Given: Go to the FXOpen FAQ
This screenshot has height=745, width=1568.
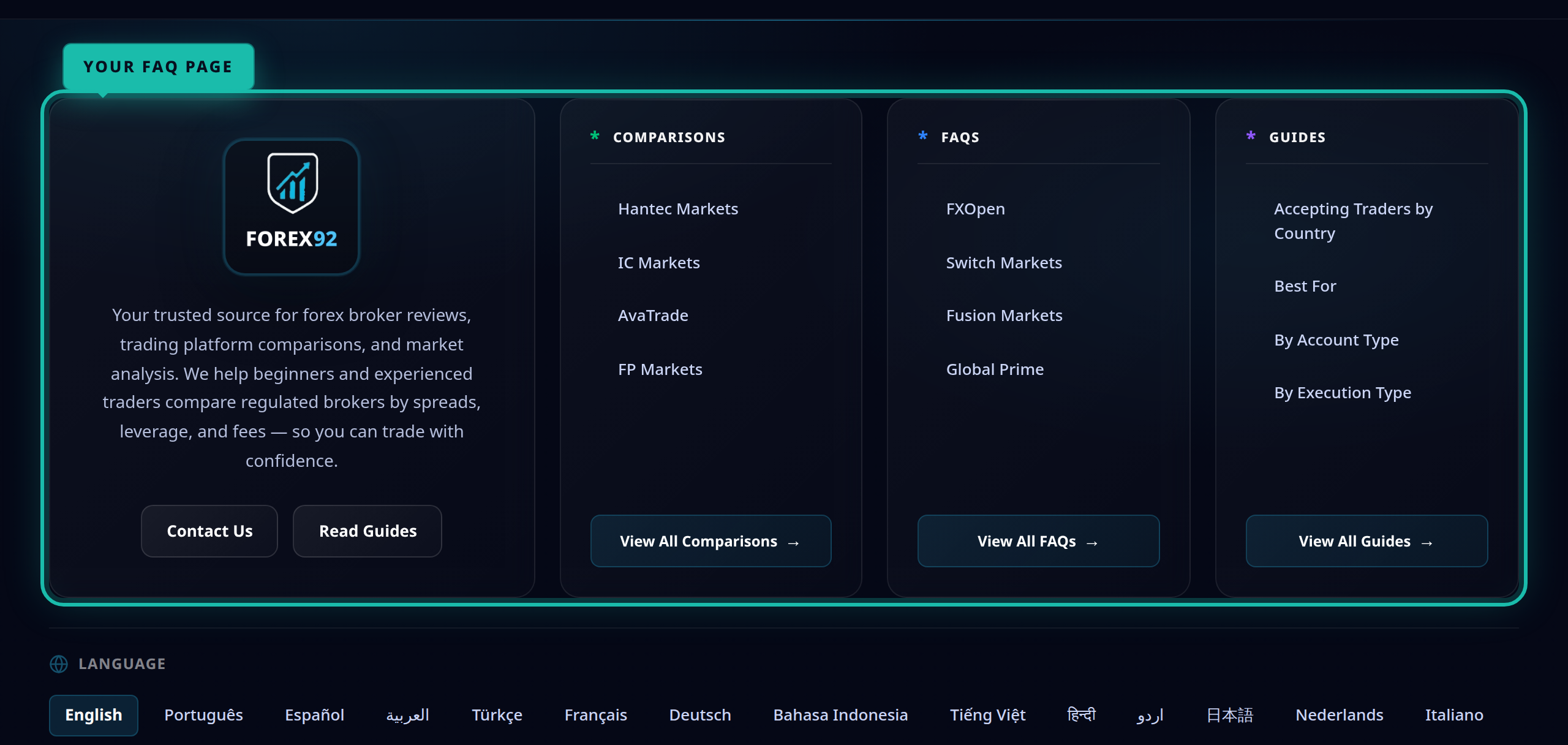Looking at the screenshot, I should 975,209.
